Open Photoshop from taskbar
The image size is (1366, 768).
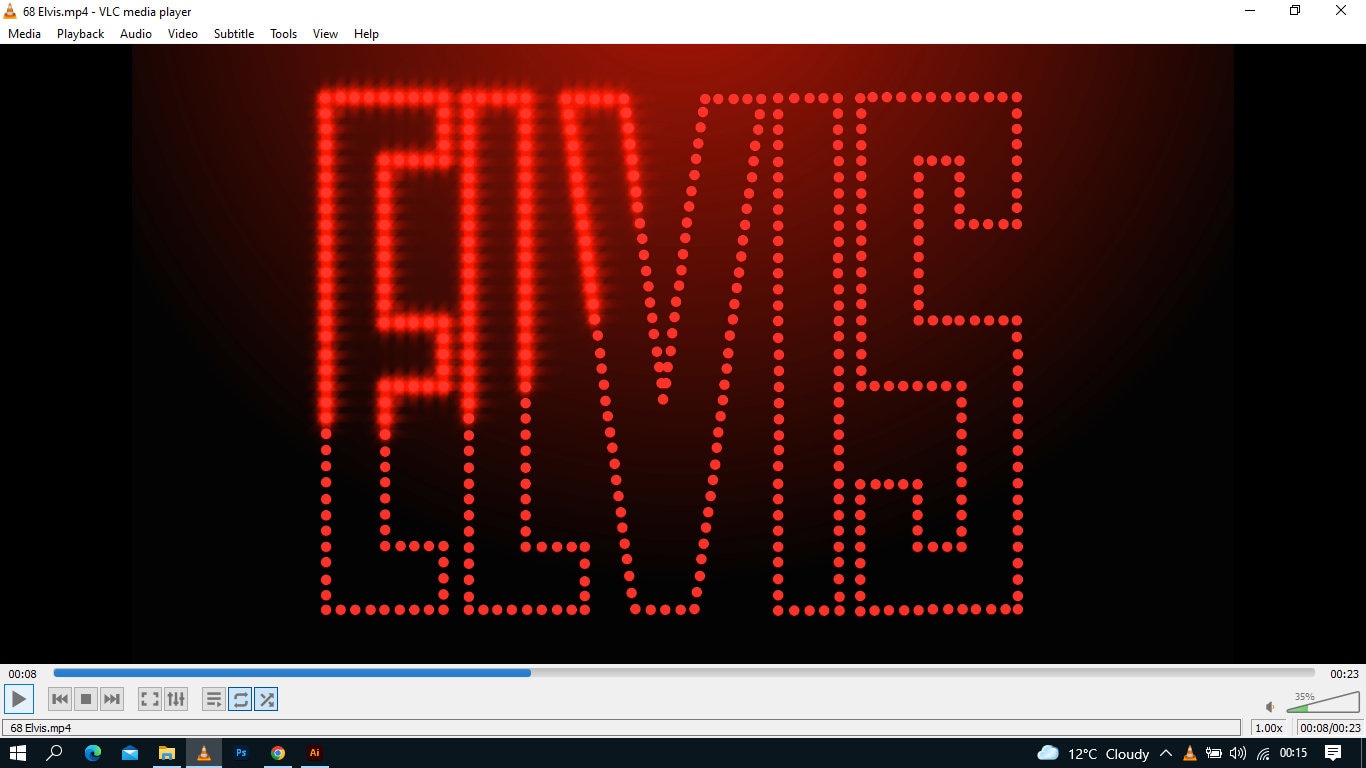[x=241, y=753]
